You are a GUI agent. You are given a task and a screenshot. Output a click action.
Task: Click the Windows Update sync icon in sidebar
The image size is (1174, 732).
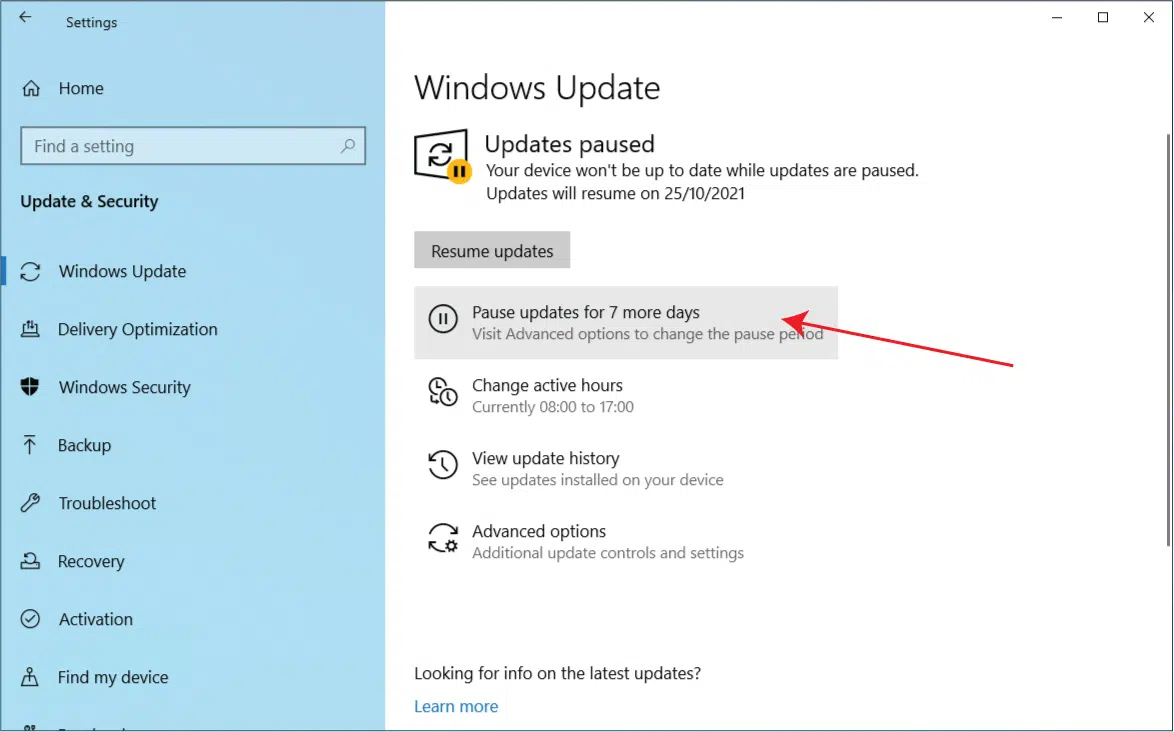pos(30,271)
